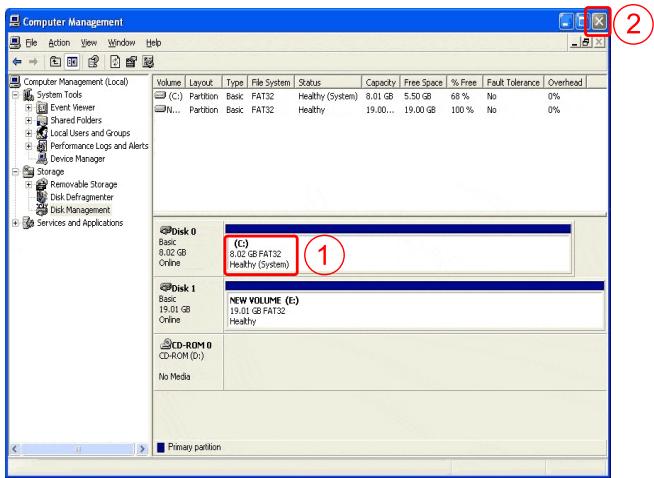Click the Primary partition legend color box

[161, 448]
